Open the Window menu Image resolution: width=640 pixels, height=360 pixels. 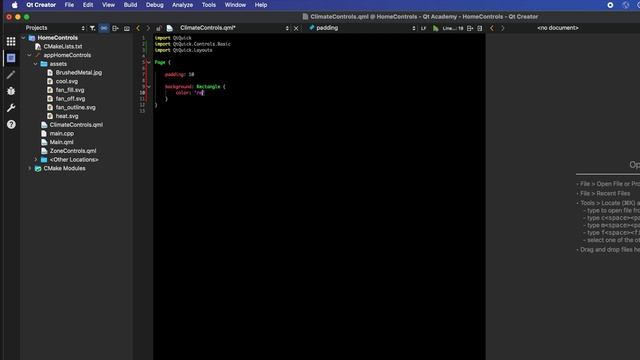pos(235,5)
